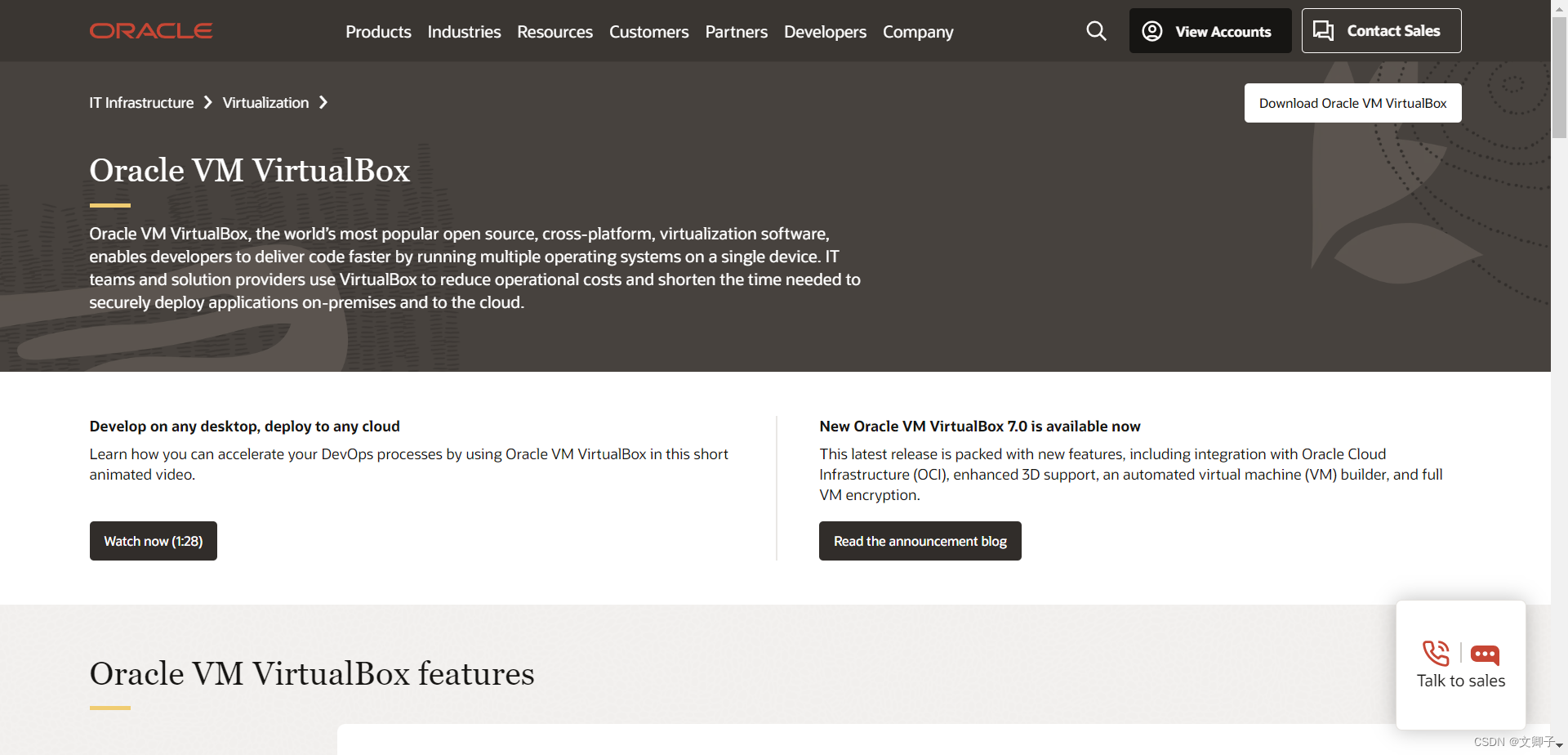The height and width of the screenshot is (755, 1568).
Task: Click the Talk to sales label
Action: pos(1460,681)
